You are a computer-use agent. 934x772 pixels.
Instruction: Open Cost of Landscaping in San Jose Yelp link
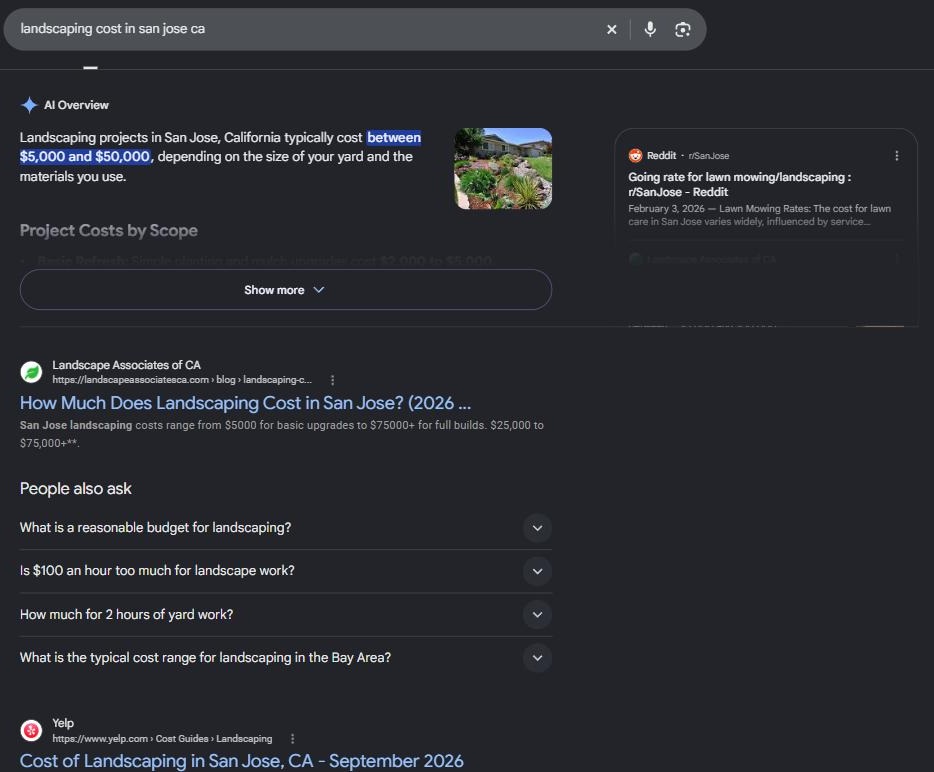pos(241,761)
